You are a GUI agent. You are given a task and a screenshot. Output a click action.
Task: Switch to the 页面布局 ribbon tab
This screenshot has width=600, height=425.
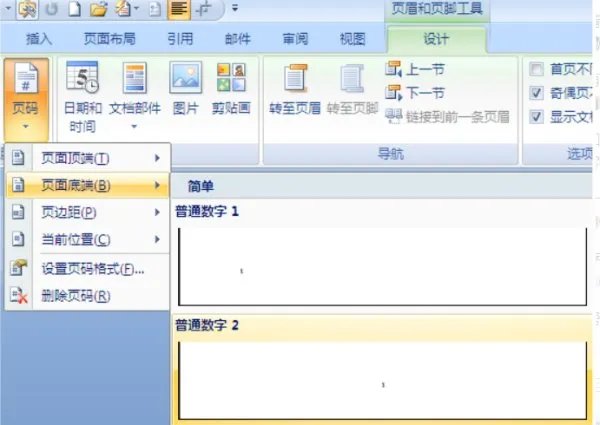click(x=109, y=39)
